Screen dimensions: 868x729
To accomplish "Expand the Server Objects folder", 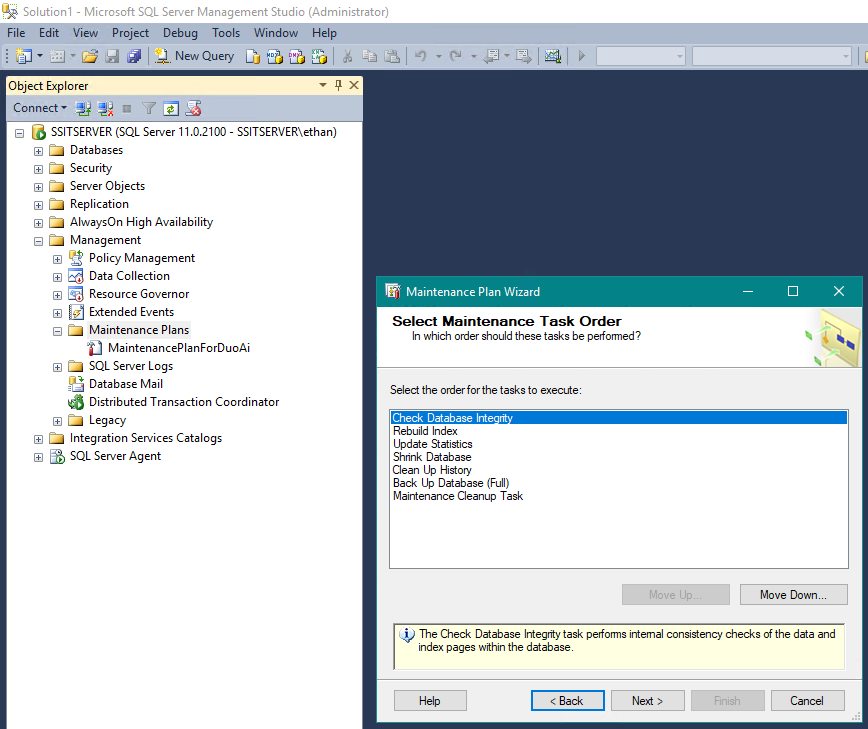I will pyautogui.click(x=38, y=187).
